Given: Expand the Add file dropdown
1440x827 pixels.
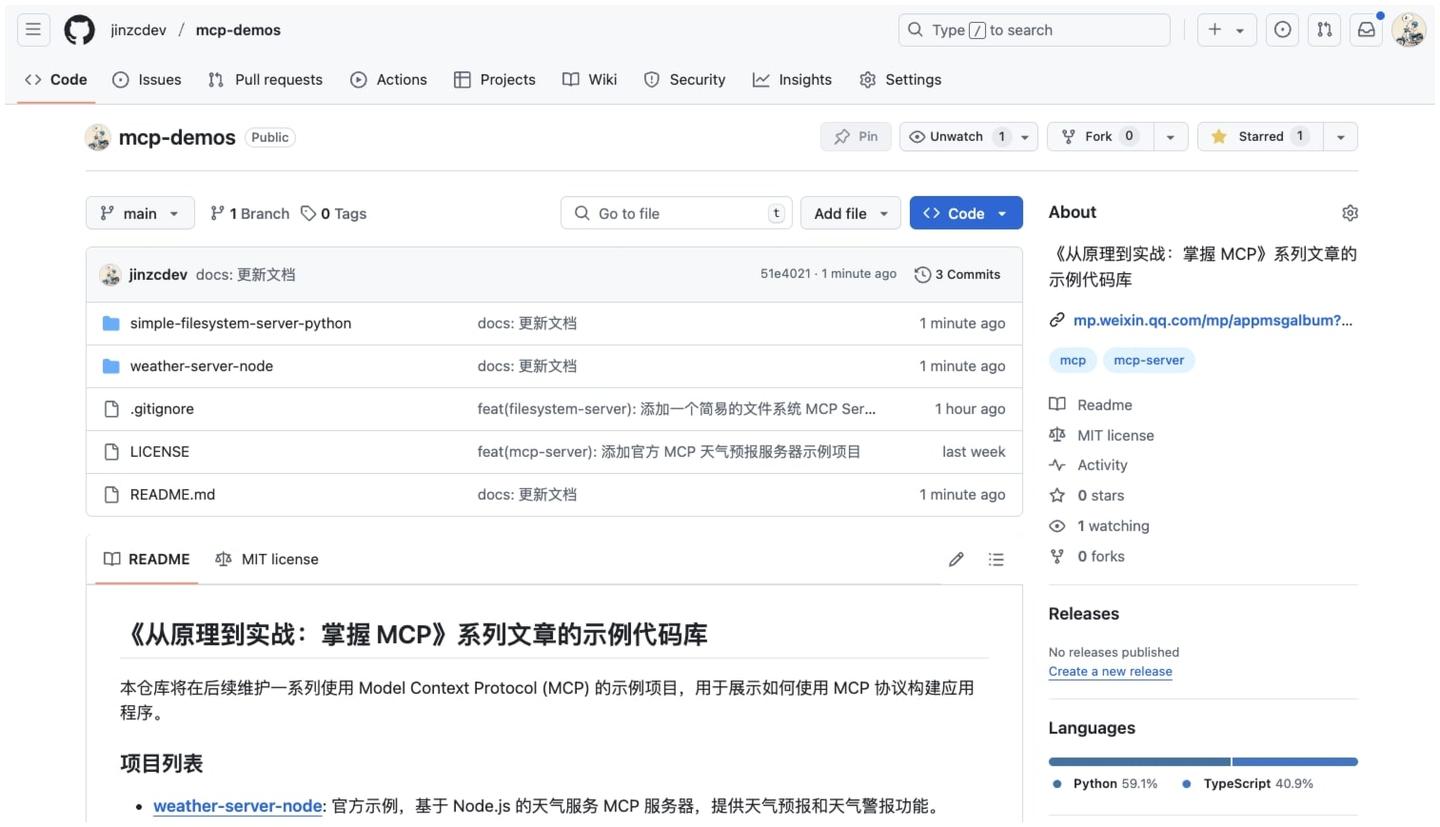Looking at the screenshot, I should click(x=850, y=213).
